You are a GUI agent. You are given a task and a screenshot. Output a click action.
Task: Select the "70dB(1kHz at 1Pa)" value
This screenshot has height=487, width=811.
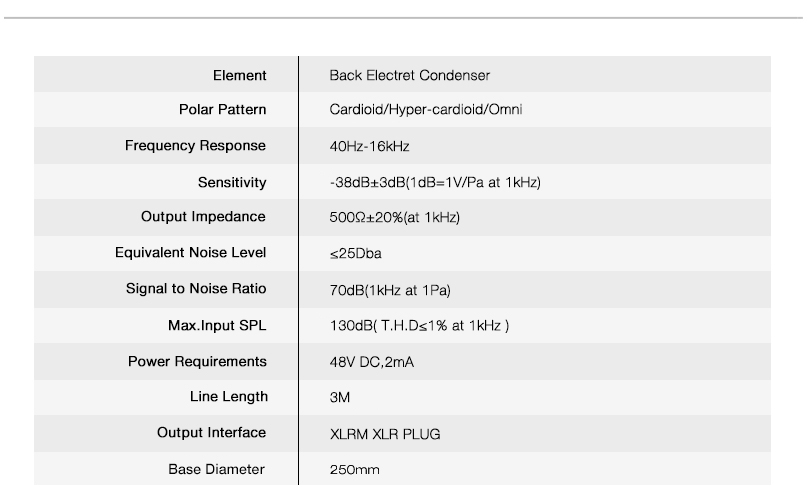(x=391, y=290)
